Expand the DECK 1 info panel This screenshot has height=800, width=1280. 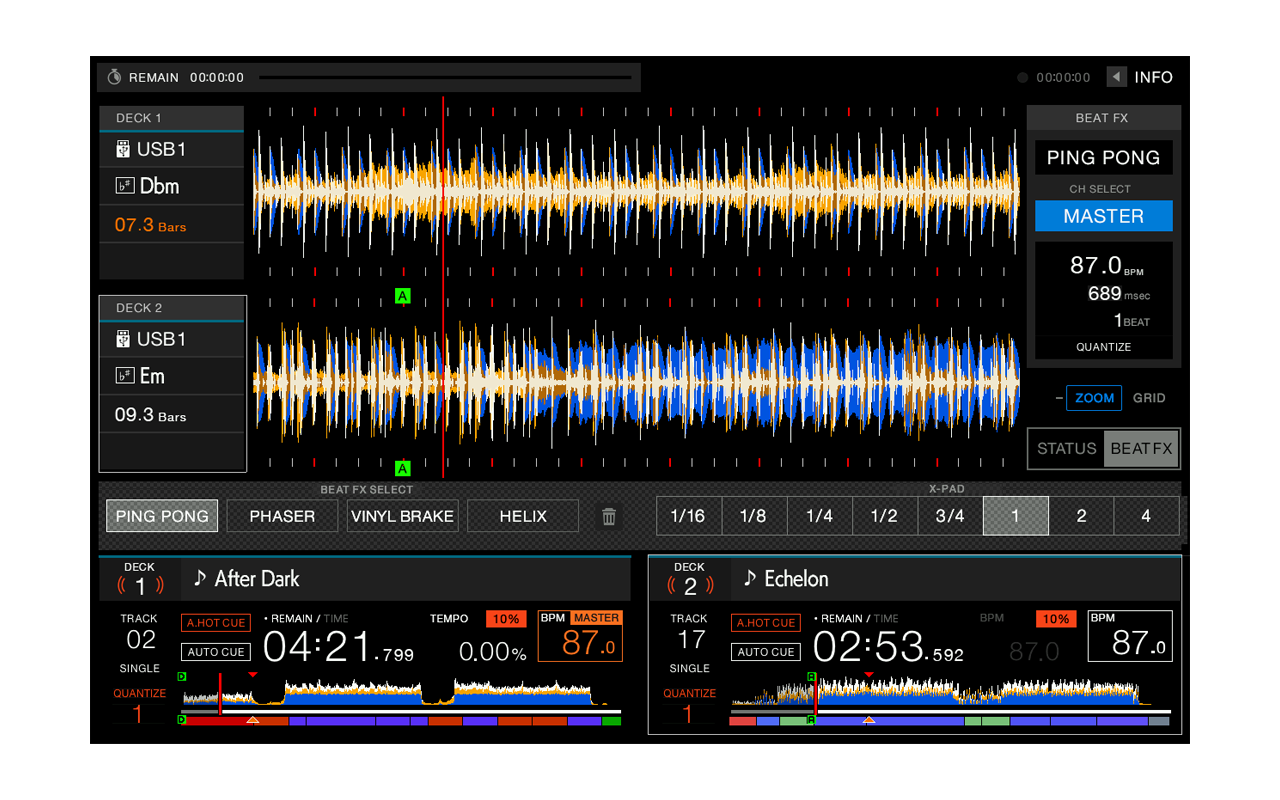point(171,117)
